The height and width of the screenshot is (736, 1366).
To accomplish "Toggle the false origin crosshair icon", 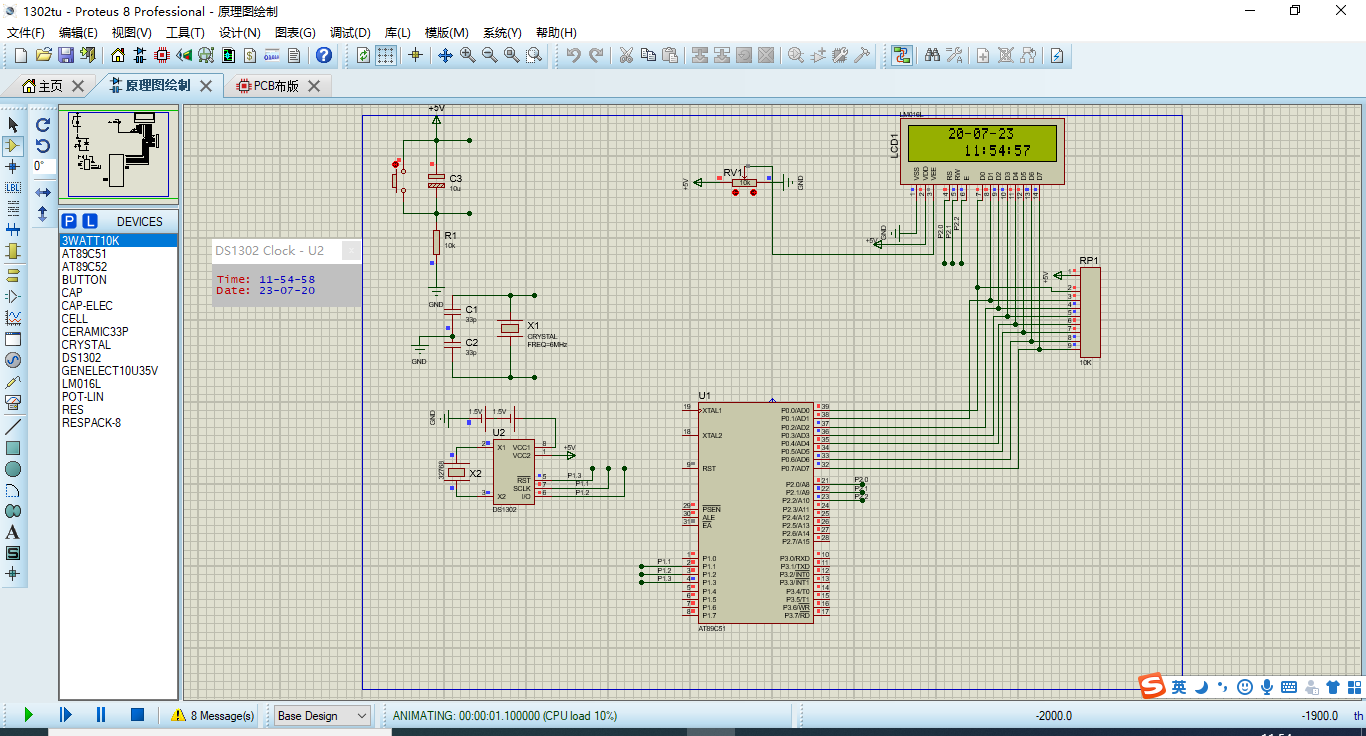I will 416,55.
